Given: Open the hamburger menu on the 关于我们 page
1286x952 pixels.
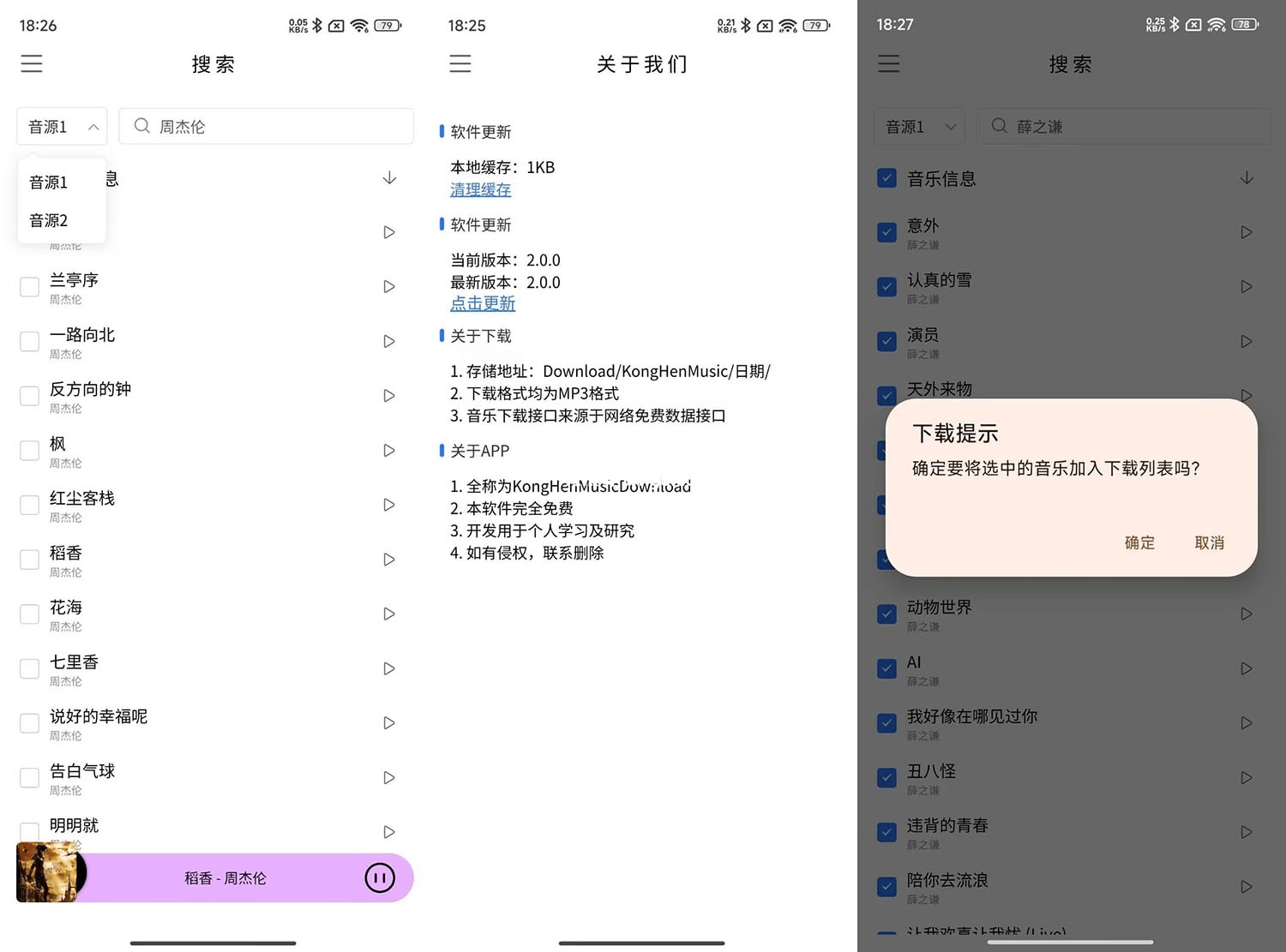Looking at the screenshot, I should click(460, 63).
